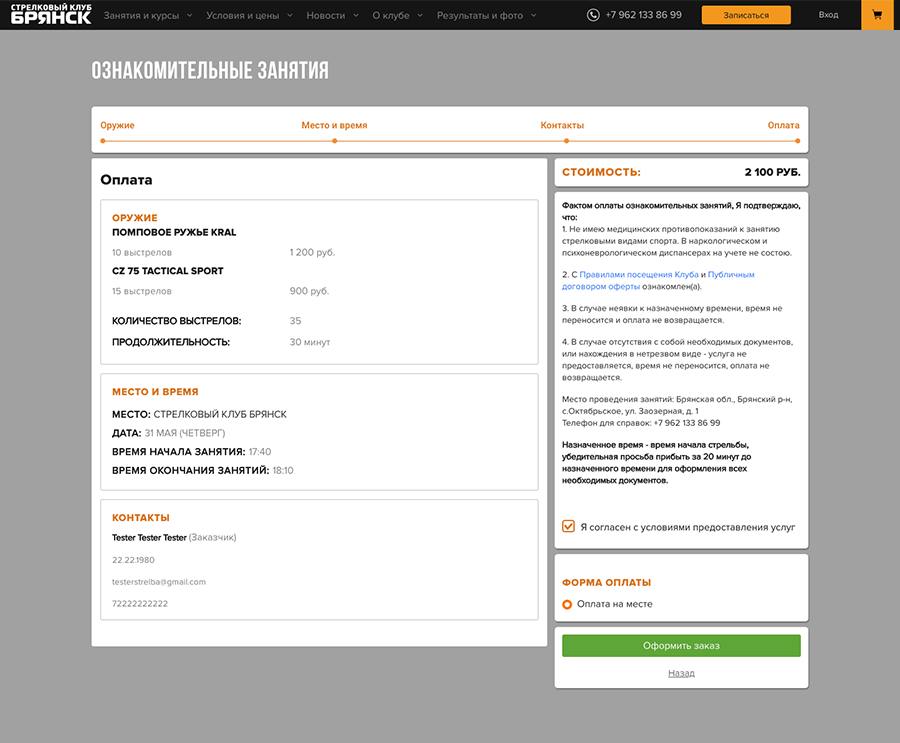Screen dimensions: 900x743
Task: Click the green Оформить заказ button
Action: 681,645
